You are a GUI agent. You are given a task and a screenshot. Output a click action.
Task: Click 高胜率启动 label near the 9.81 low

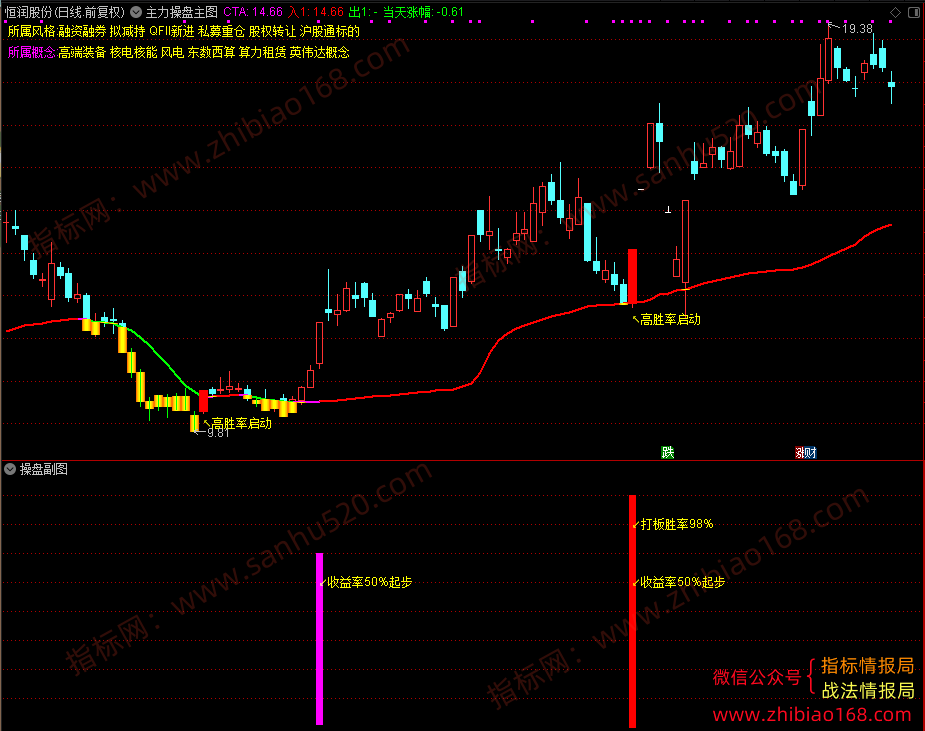coord(241,423)
